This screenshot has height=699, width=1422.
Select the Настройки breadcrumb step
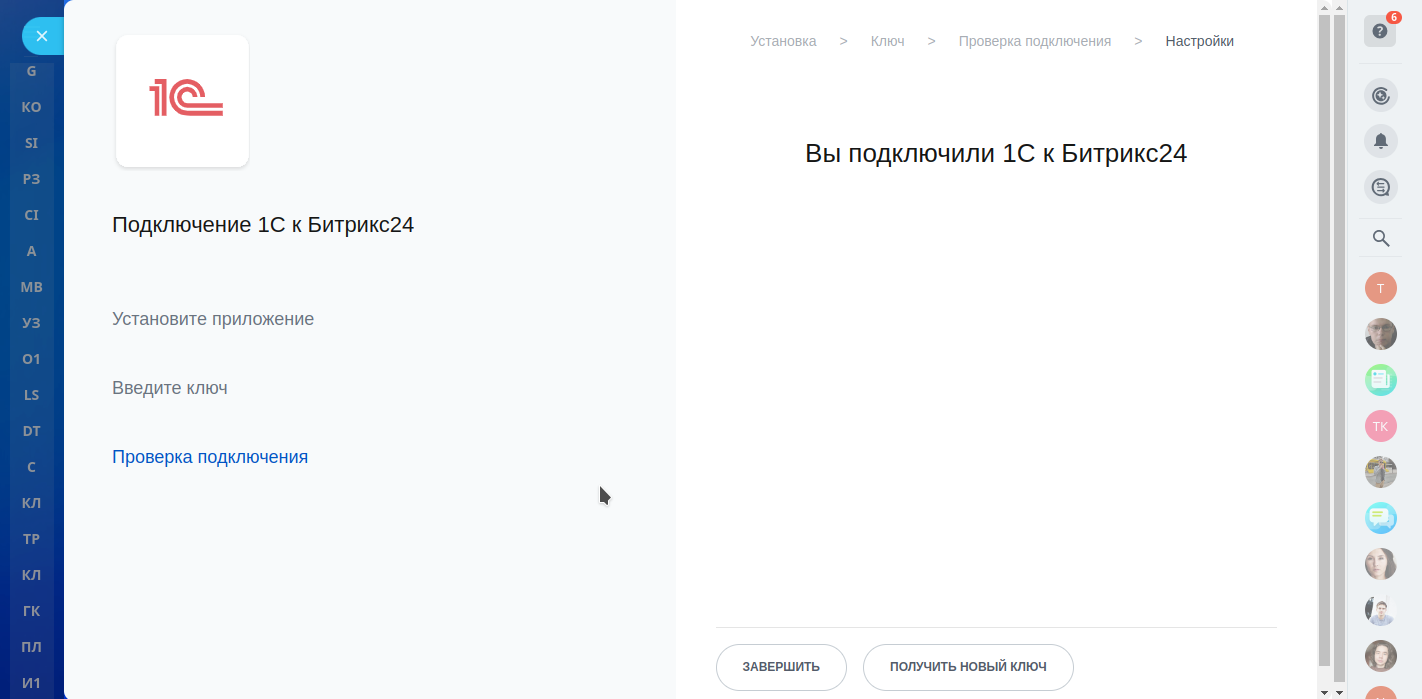click(1200, 41)
